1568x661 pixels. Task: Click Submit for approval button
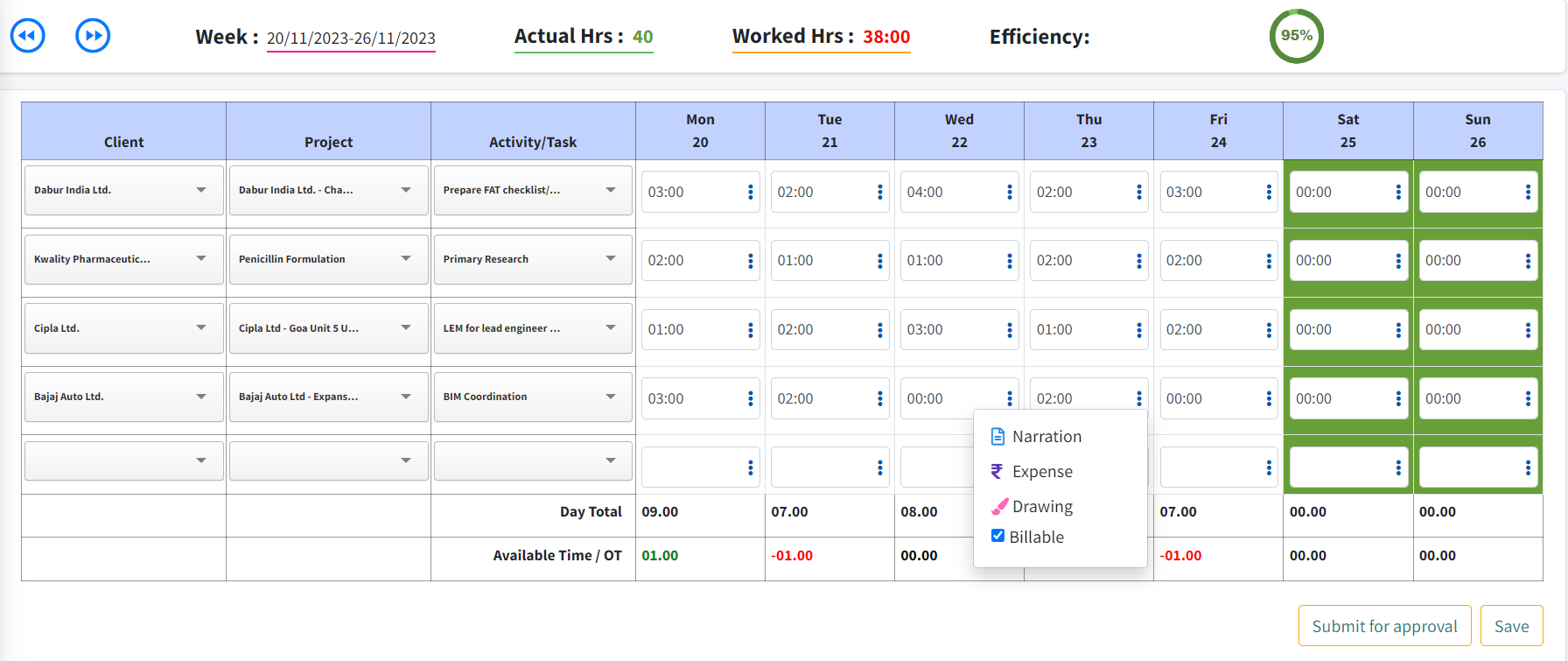(x=1384, y=626)
